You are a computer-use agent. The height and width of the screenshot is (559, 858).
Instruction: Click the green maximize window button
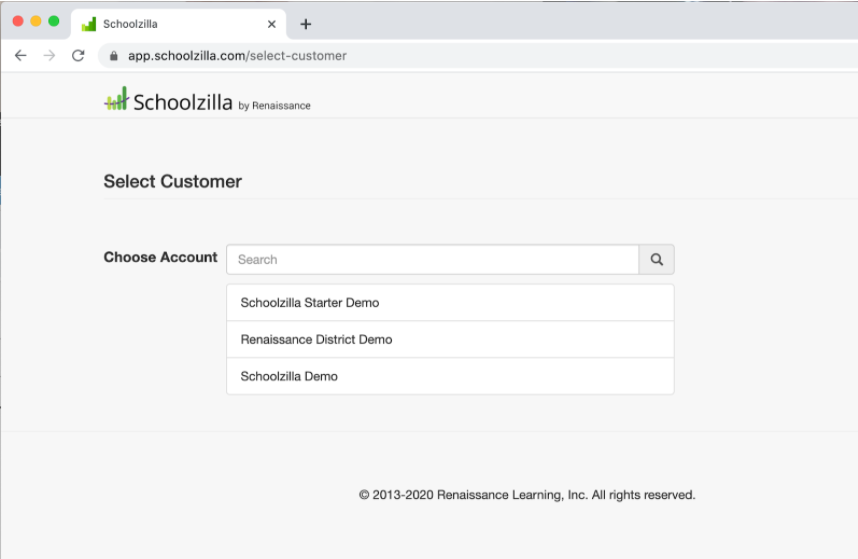click(x=54, y=21)
